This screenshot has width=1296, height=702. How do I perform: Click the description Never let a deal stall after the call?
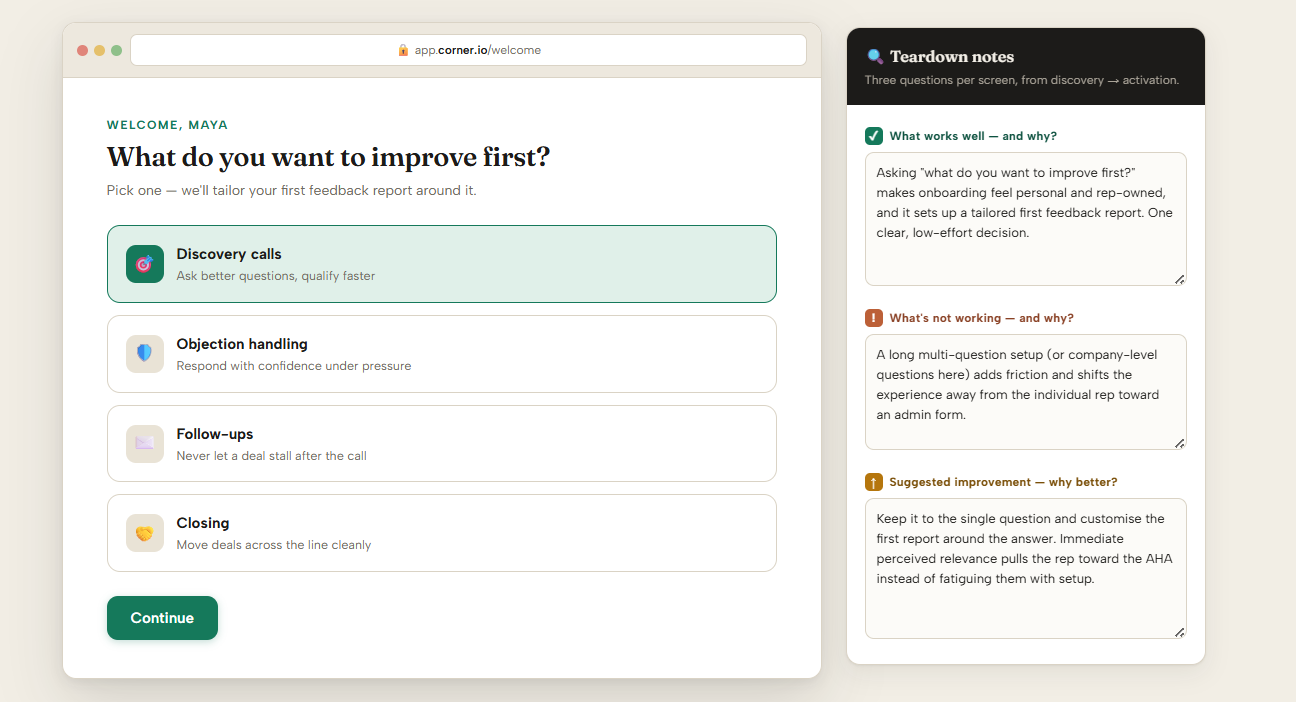pos(272,456)
